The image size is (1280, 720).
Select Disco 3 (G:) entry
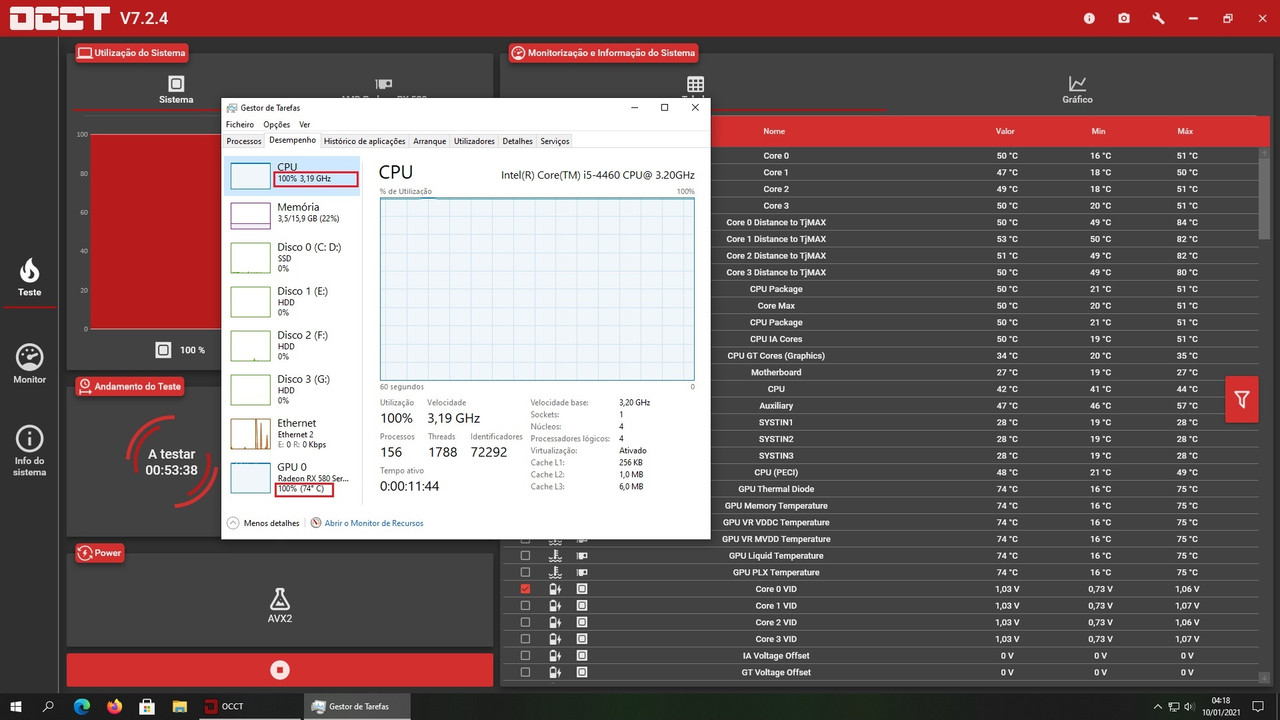coord(293,389)
